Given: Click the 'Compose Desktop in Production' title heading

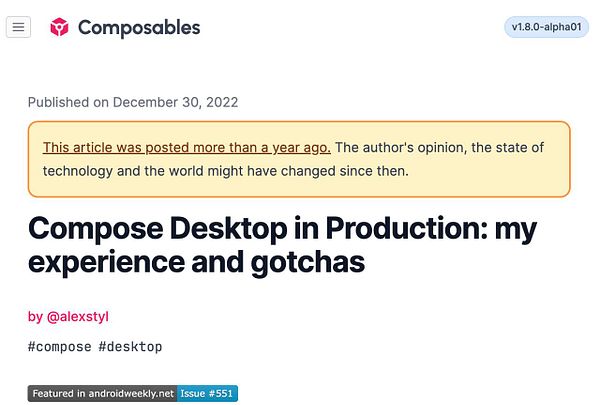Looking at the screenshot, I should [x=282, y=228].
